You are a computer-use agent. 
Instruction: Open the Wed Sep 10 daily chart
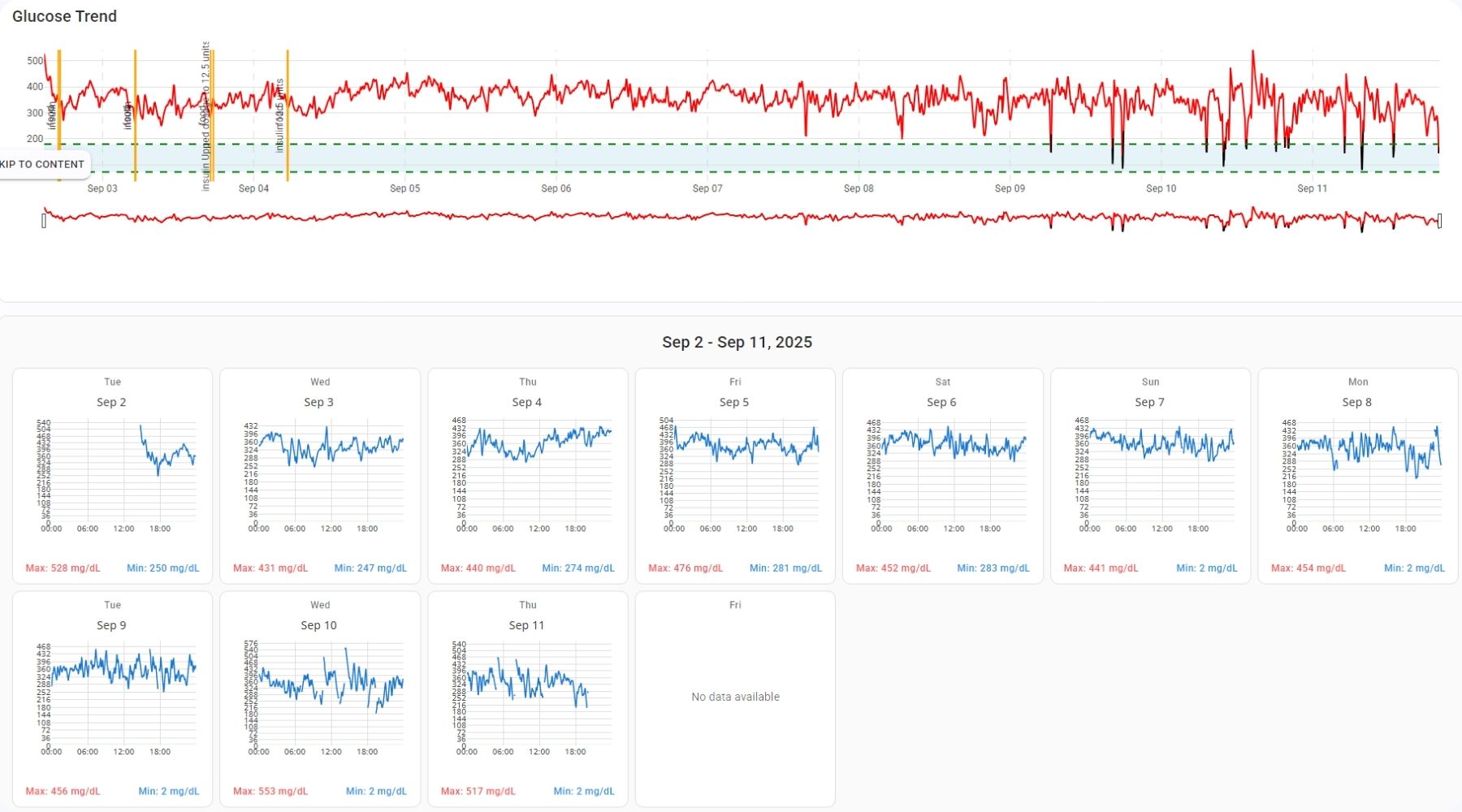320,699
